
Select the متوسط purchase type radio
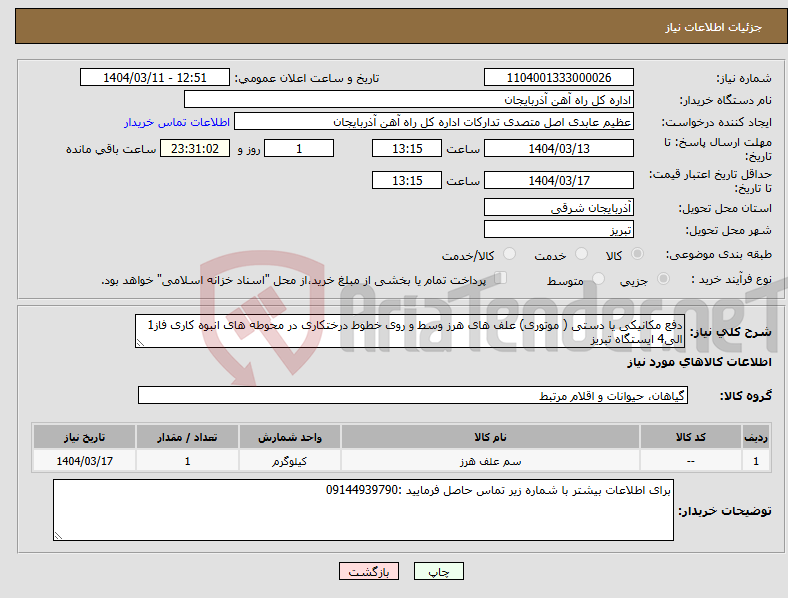pos(598,278)
